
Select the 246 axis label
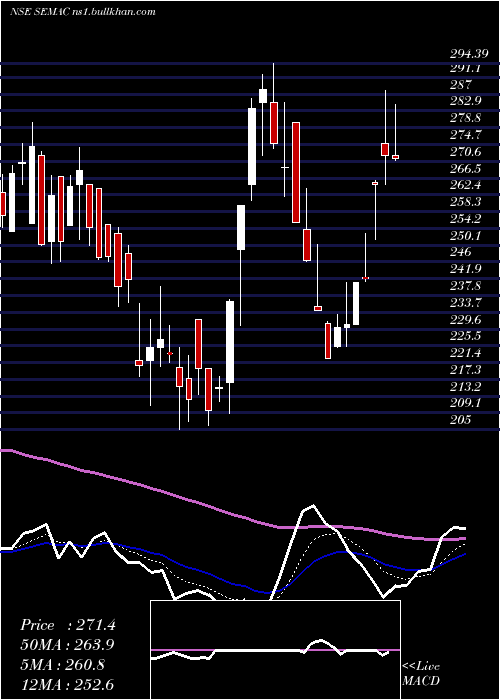(461, 252)
